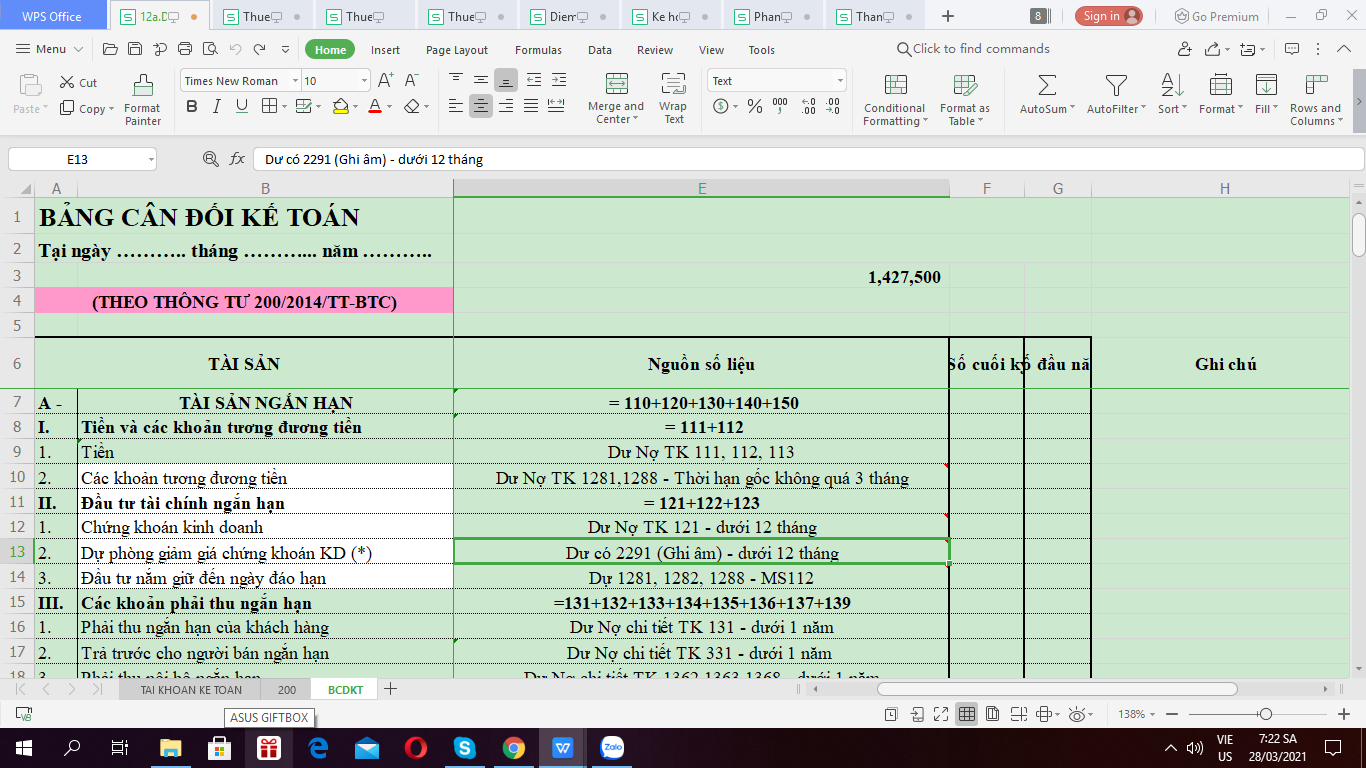Click the formula bar input field
The image size is (1366, 768).
[x=800, y=159]
